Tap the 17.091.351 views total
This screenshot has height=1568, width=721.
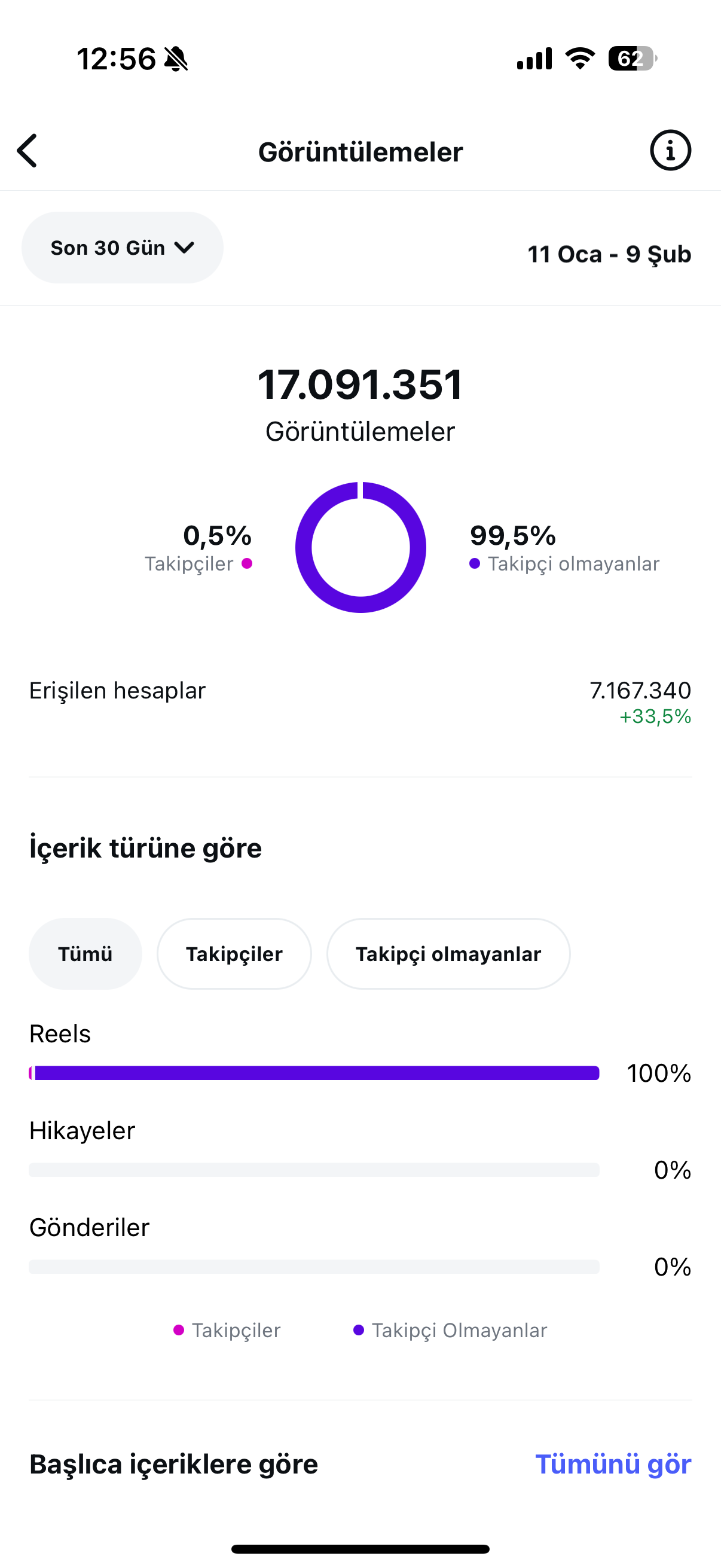click(x=360, y=385)
